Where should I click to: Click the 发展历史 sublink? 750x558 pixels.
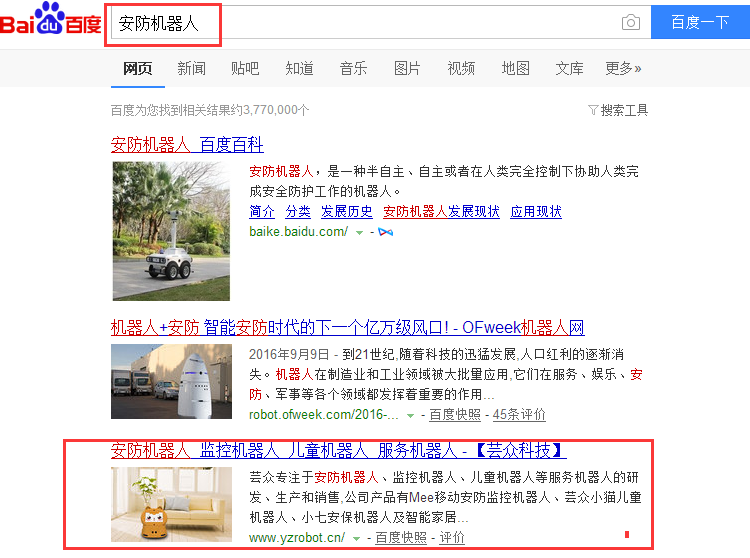click(346, 211)
